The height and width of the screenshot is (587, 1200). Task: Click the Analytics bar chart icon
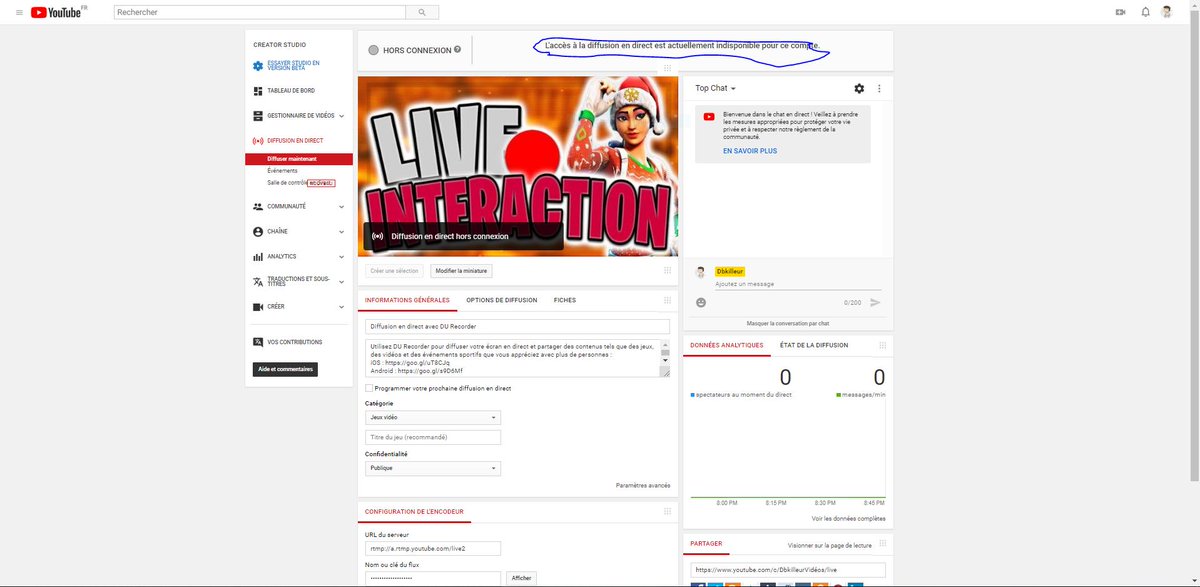click(x=258, y=256)
